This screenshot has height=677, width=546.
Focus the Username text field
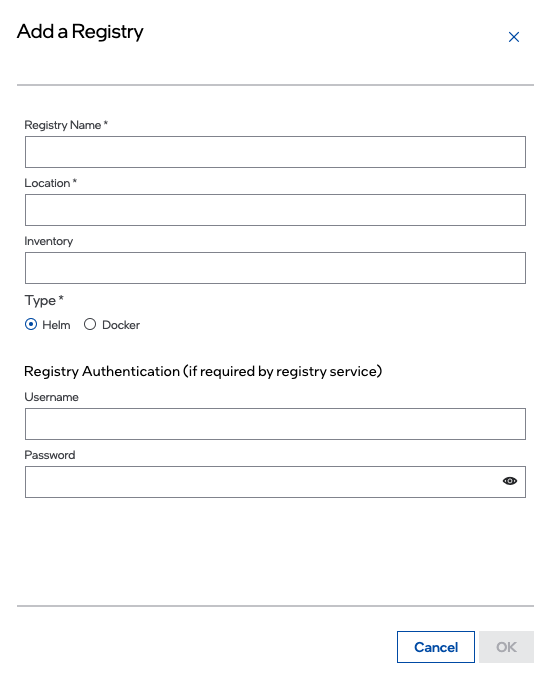click(x=275, y=424)
